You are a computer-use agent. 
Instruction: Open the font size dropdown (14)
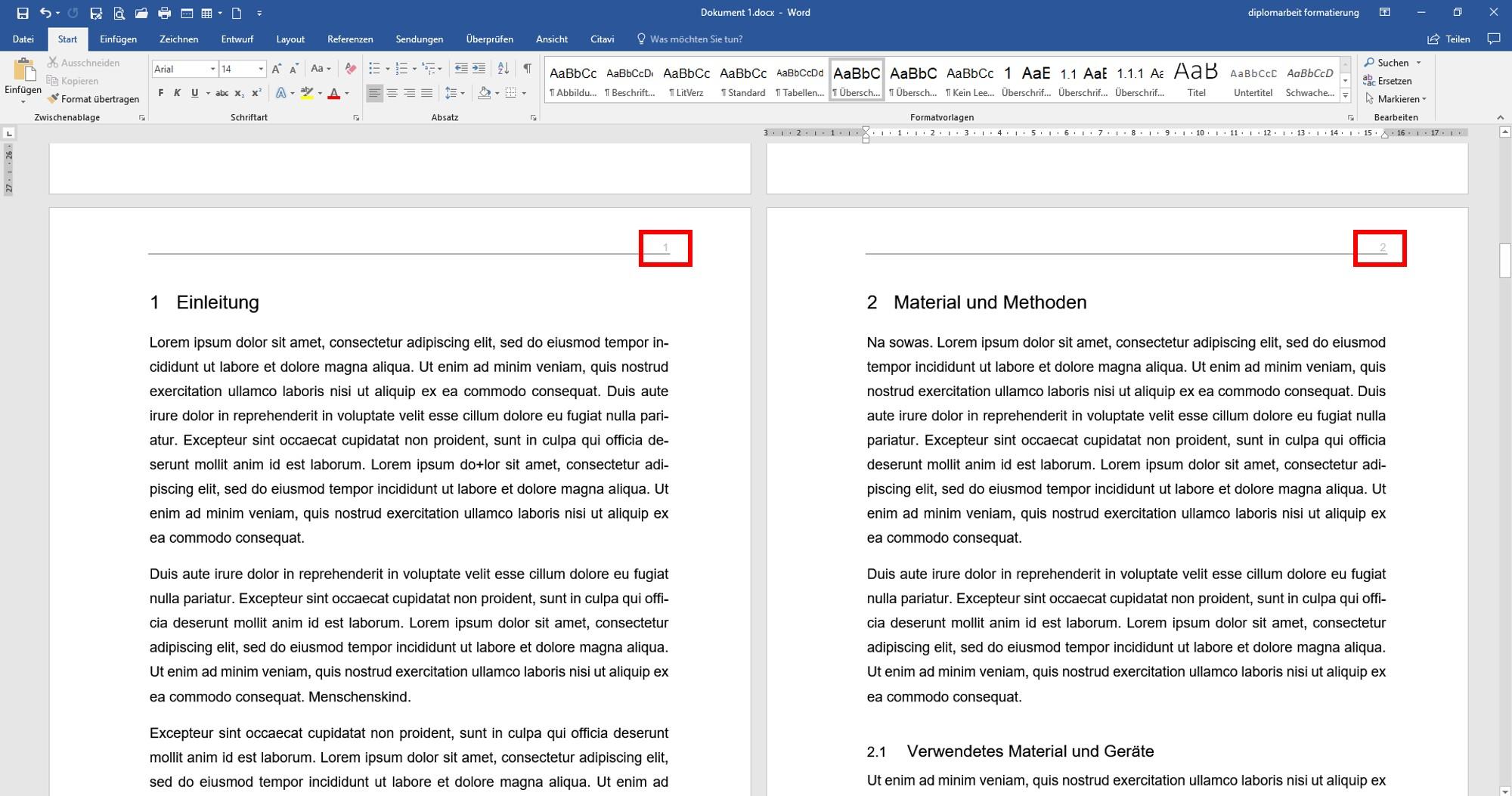[261, 69]
